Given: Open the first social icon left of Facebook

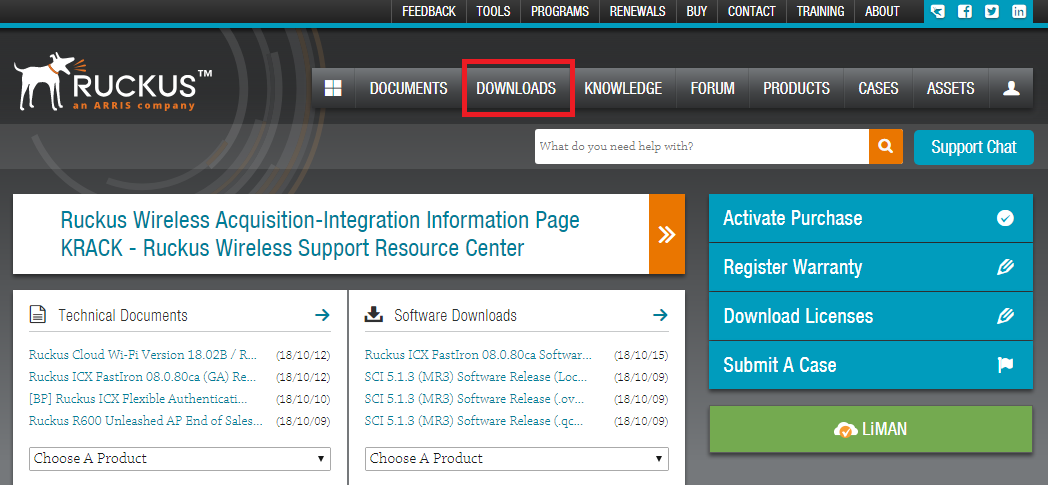Looking at the screenshot, I should click(938, 11).
